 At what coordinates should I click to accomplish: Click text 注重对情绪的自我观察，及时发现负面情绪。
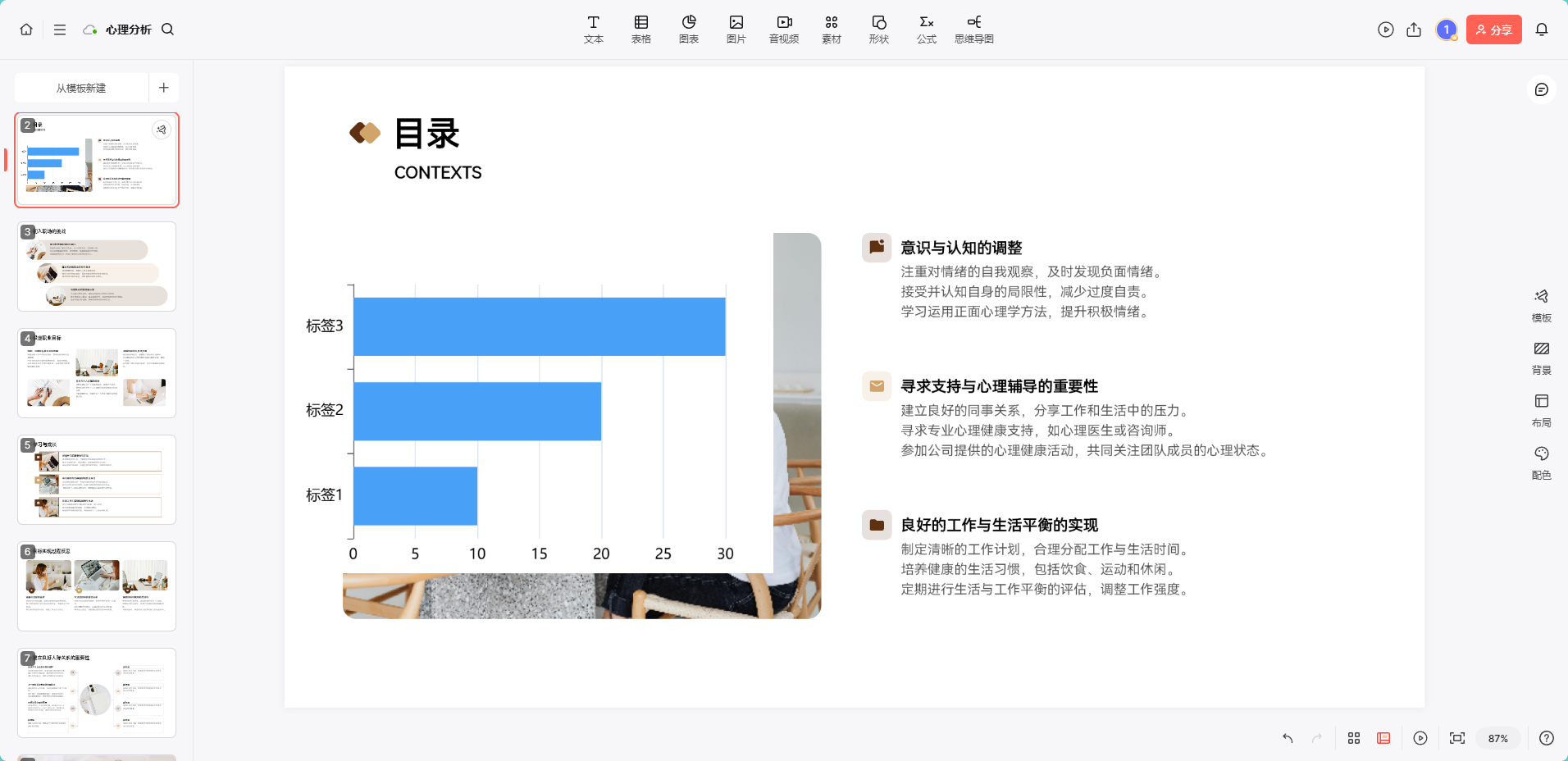click(1033, 271)
